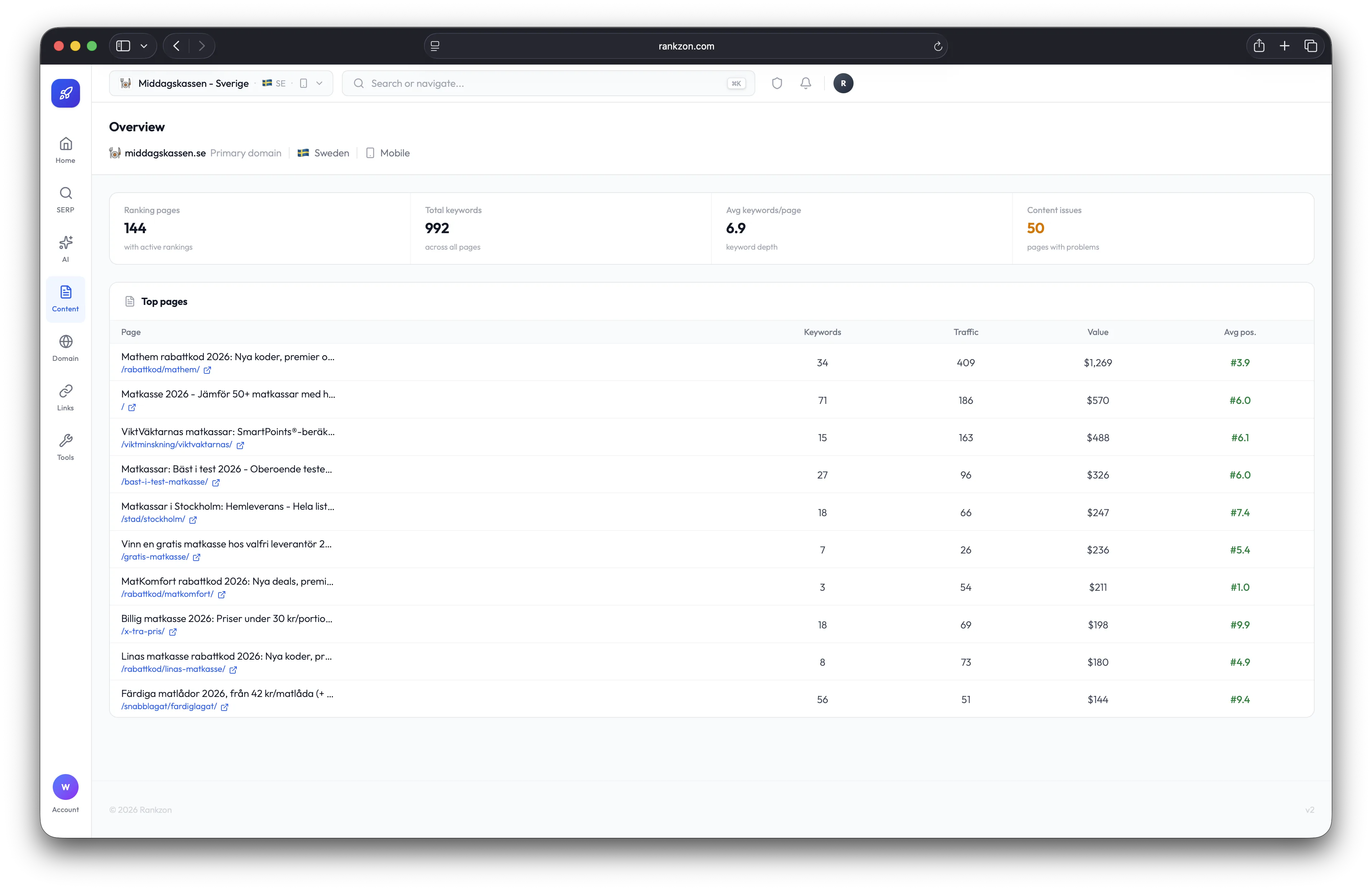Open the /stad/stockholm/ URL link
The image size is (1372, 891).
tap(153, 520)
